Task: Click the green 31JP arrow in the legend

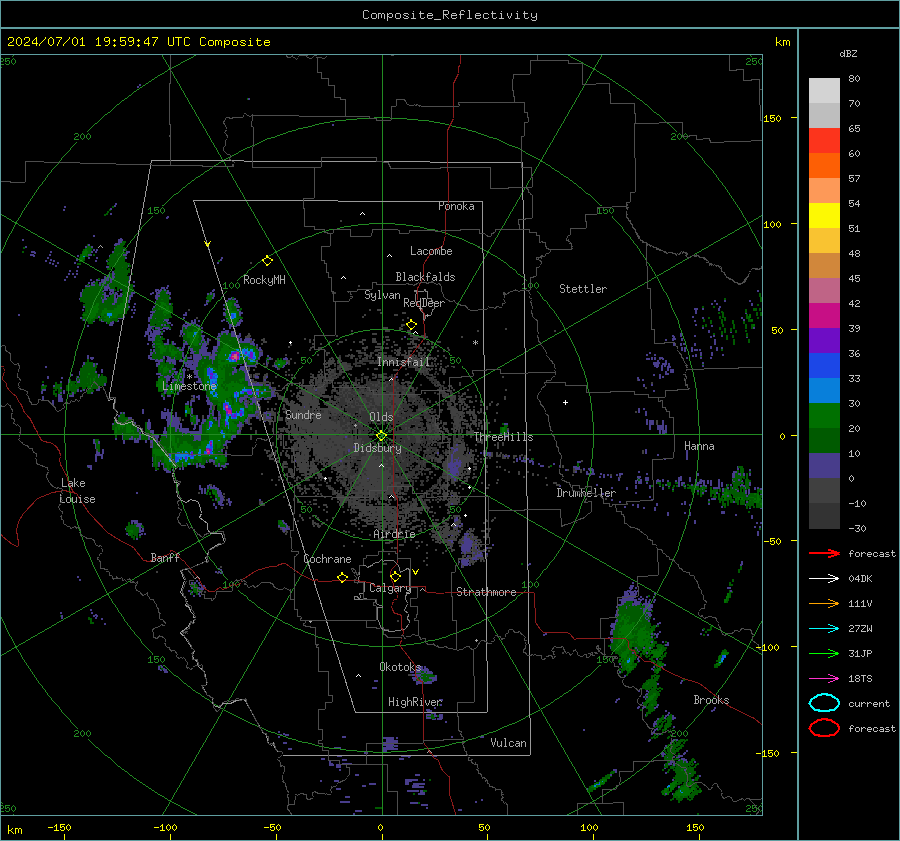Action: coord(824,653)
